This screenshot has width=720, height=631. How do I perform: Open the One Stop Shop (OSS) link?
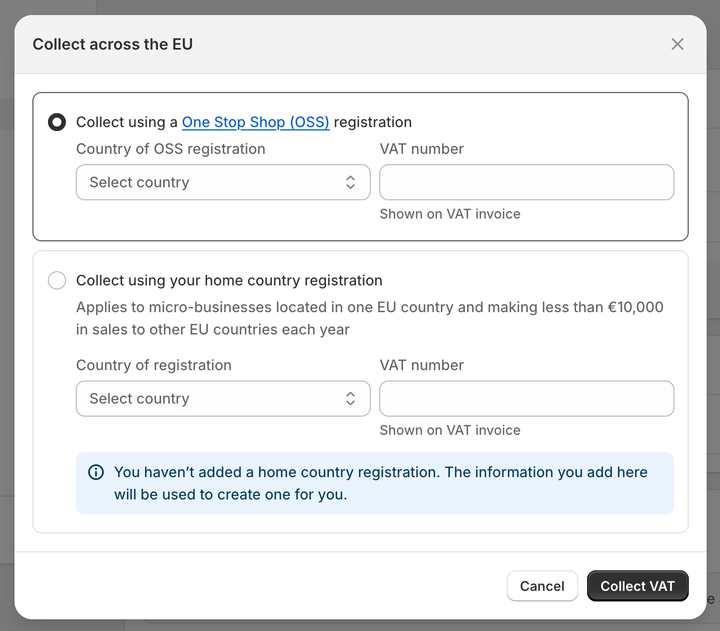(x=255, y=122)
